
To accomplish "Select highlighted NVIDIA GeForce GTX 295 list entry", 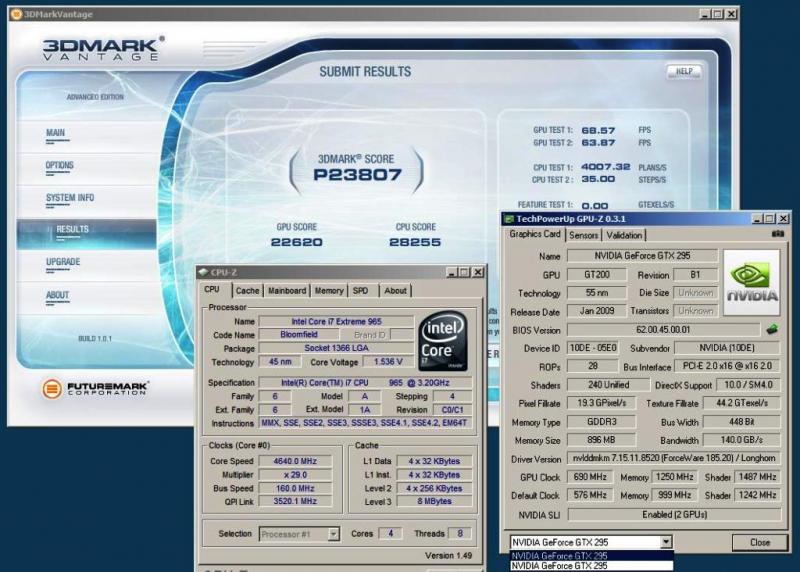I will tap(592, 556).
